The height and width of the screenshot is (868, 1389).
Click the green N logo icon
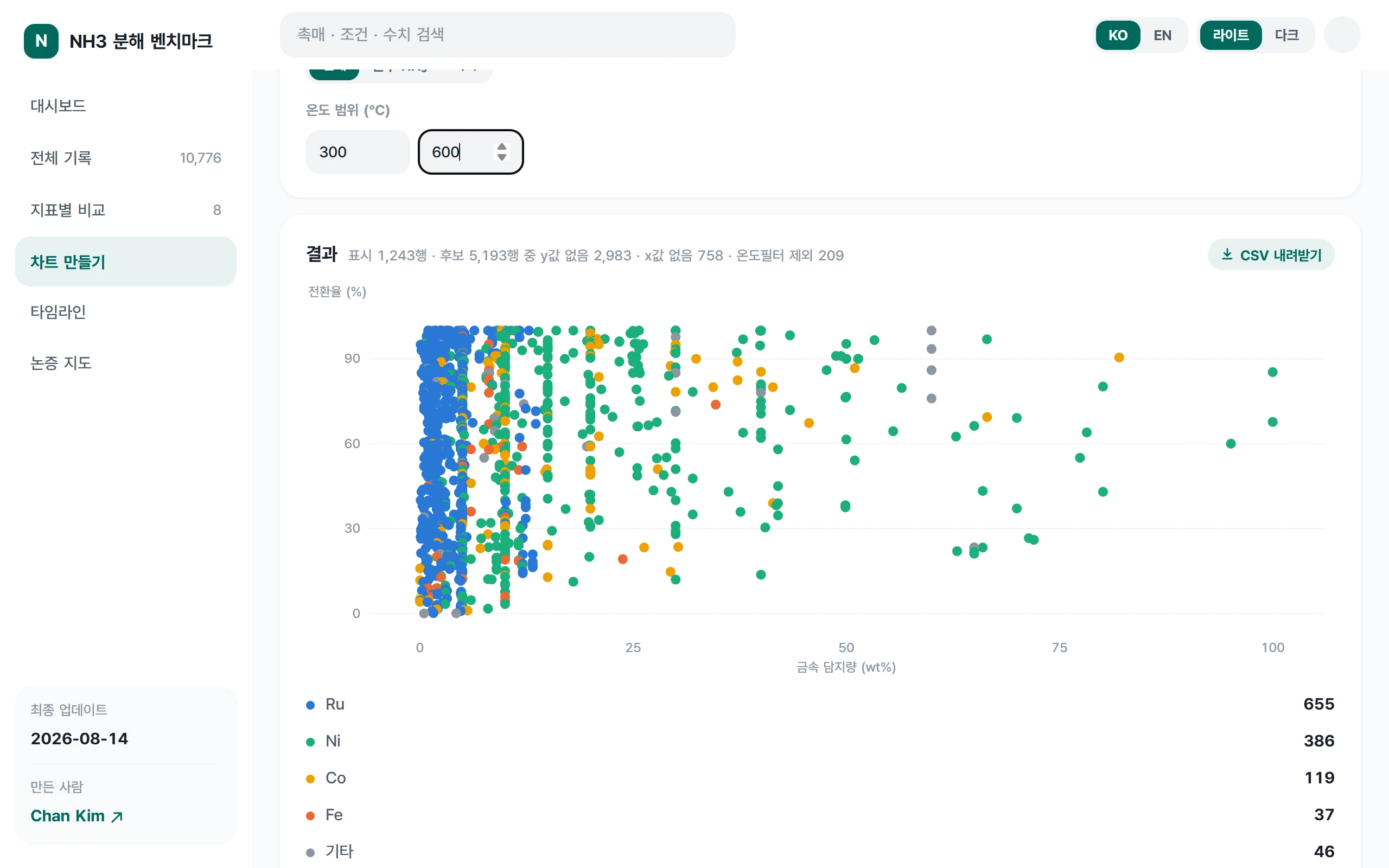point(41,41)
